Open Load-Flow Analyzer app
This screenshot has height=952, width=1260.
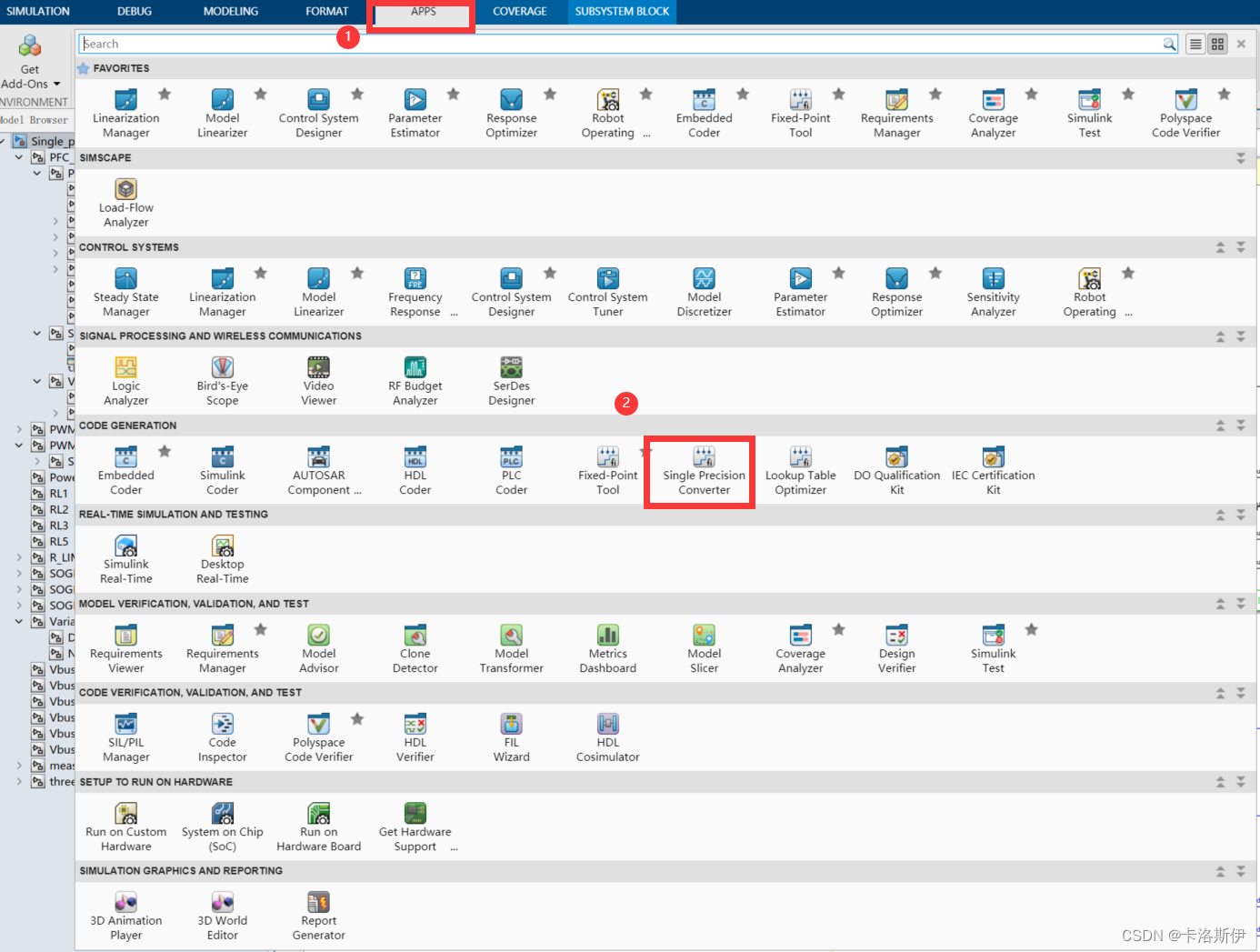(x=125, y=204)
